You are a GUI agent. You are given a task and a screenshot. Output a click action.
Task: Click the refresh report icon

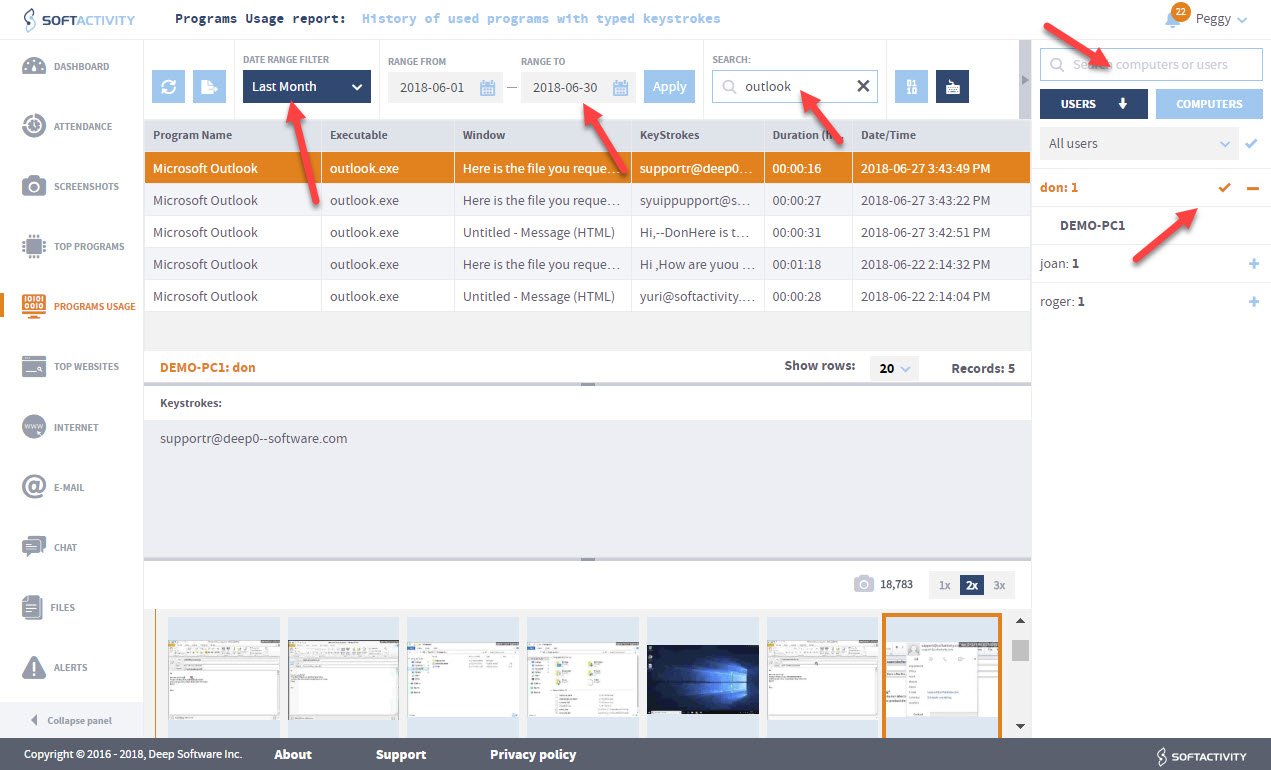pos(168,87)
